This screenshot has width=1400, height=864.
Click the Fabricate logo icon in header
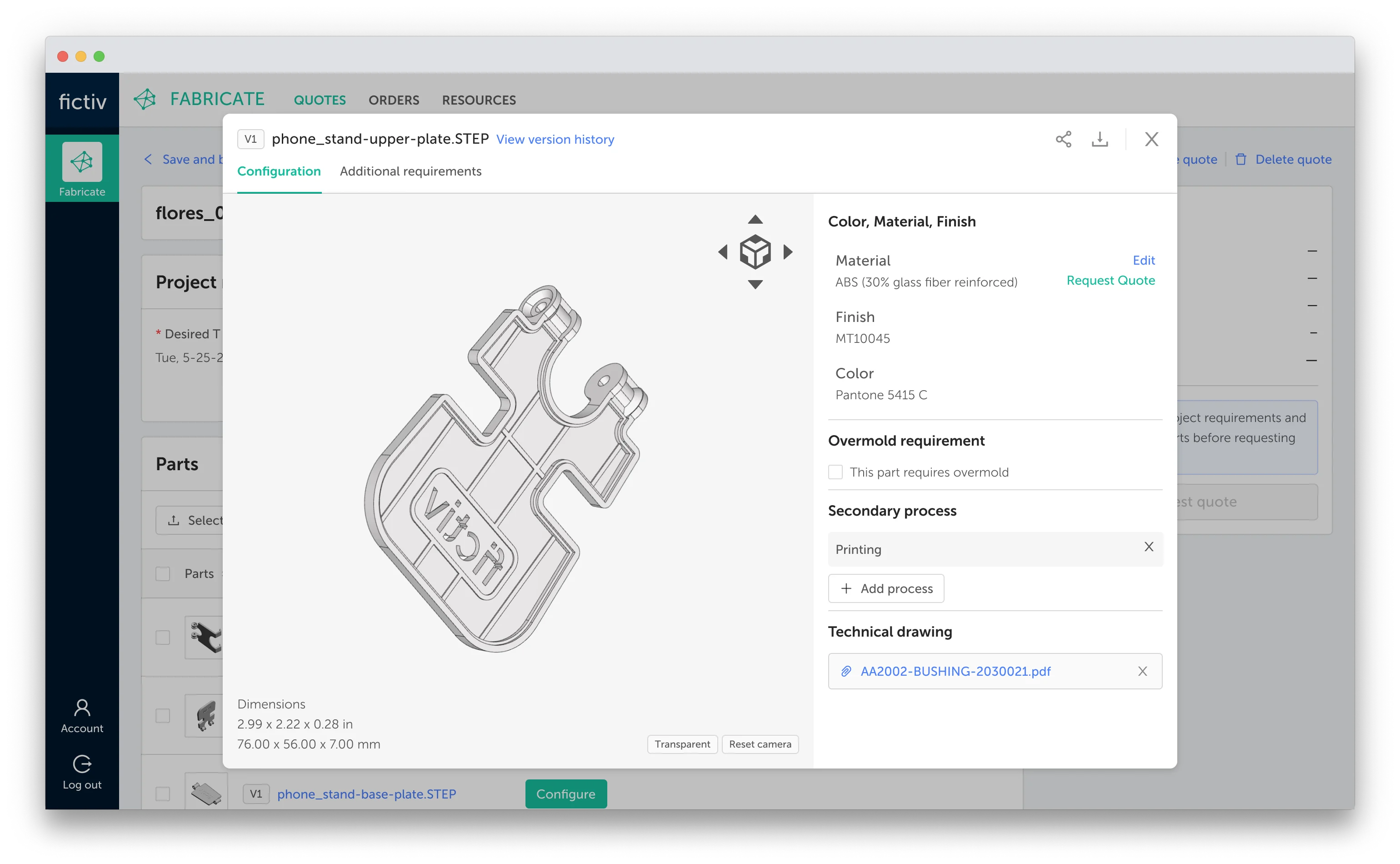point(145,100)
